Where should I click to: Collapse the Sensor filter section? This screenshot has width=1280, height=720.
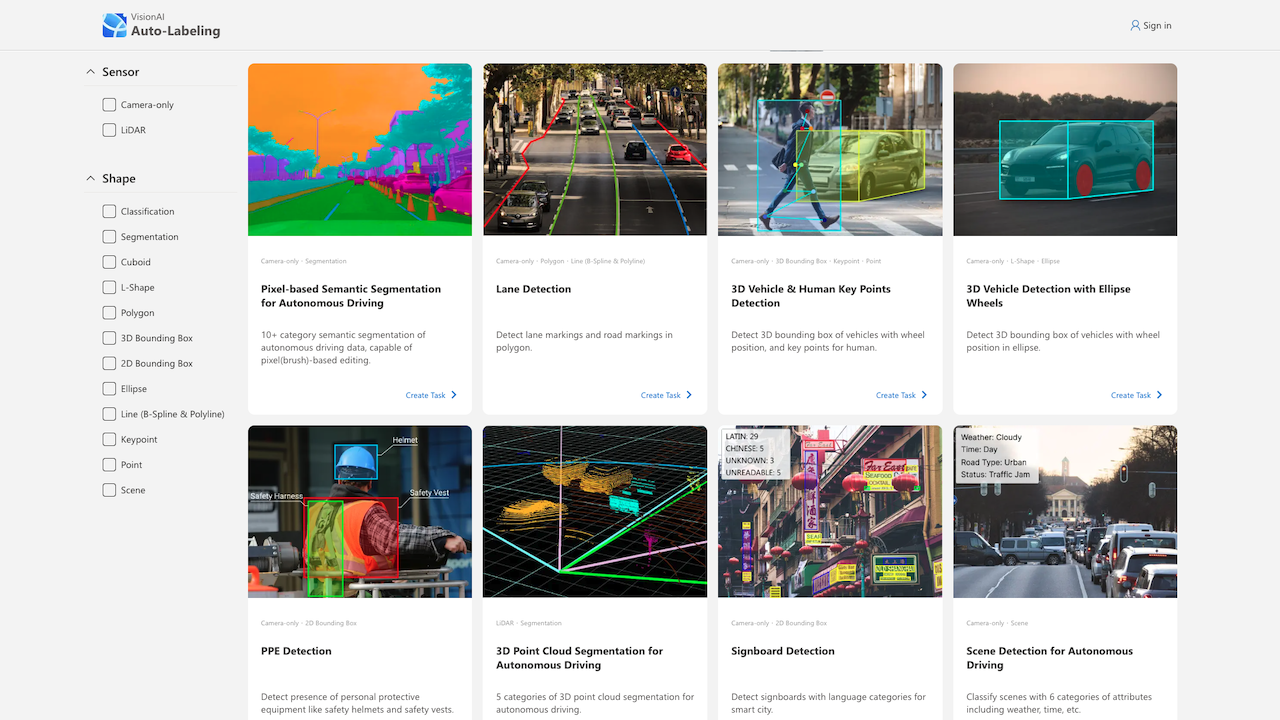91,72
